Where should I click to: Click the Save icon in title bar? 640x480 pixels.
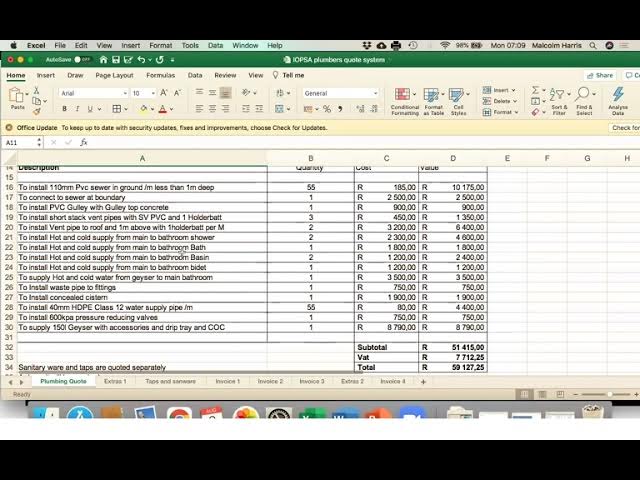tap(116, 60)
